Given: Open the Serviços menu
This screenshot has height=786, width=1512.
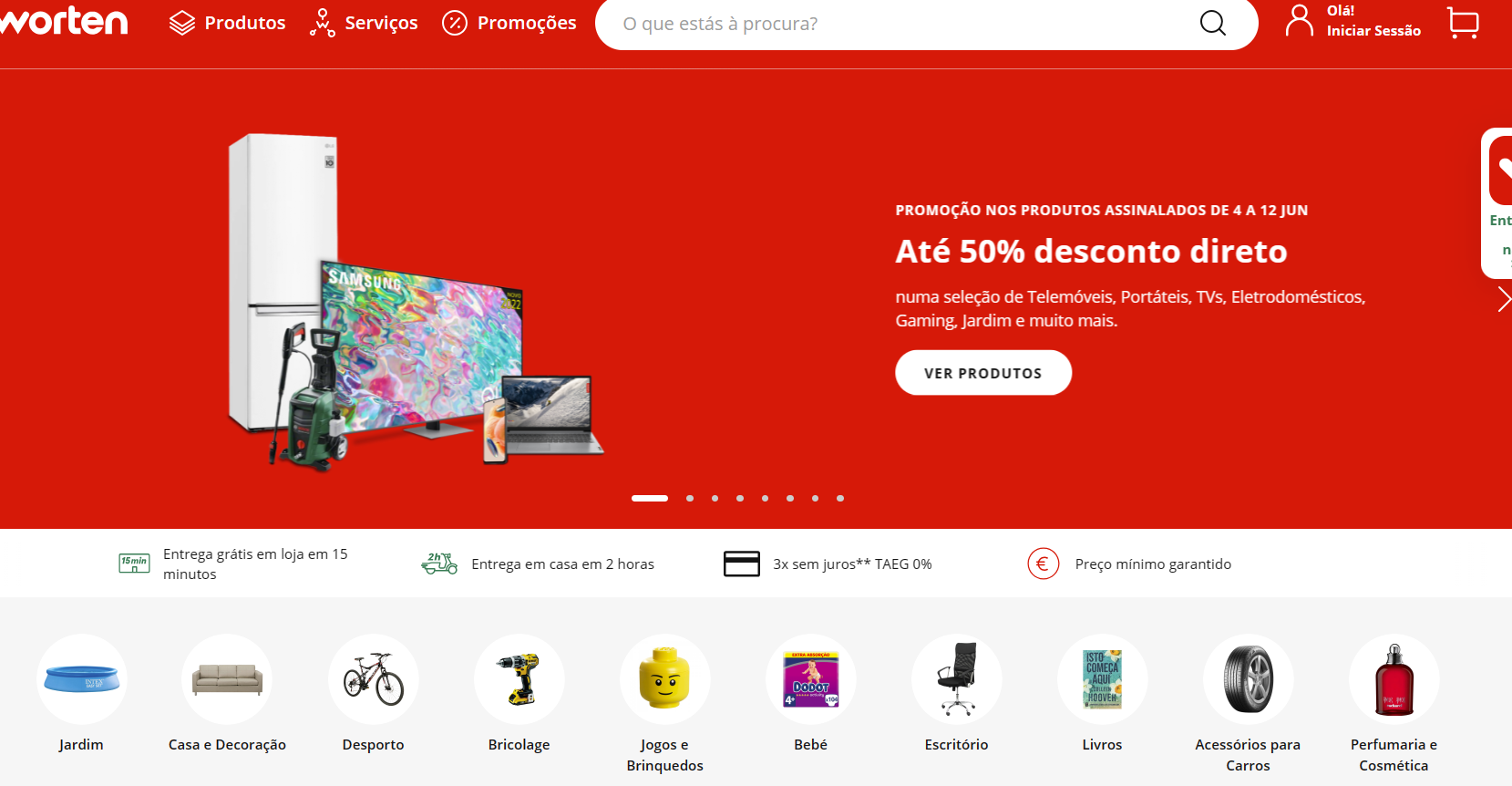Looking at the screenshot, I should [x=364, y=23].
